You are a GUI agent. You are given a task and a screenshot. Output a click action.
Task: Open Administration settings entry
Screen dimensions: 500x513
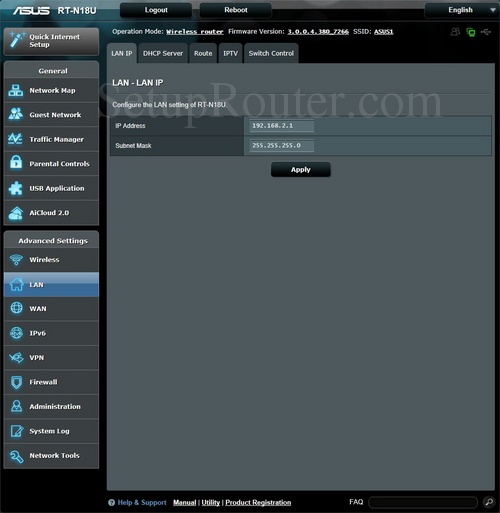[51, 407]
